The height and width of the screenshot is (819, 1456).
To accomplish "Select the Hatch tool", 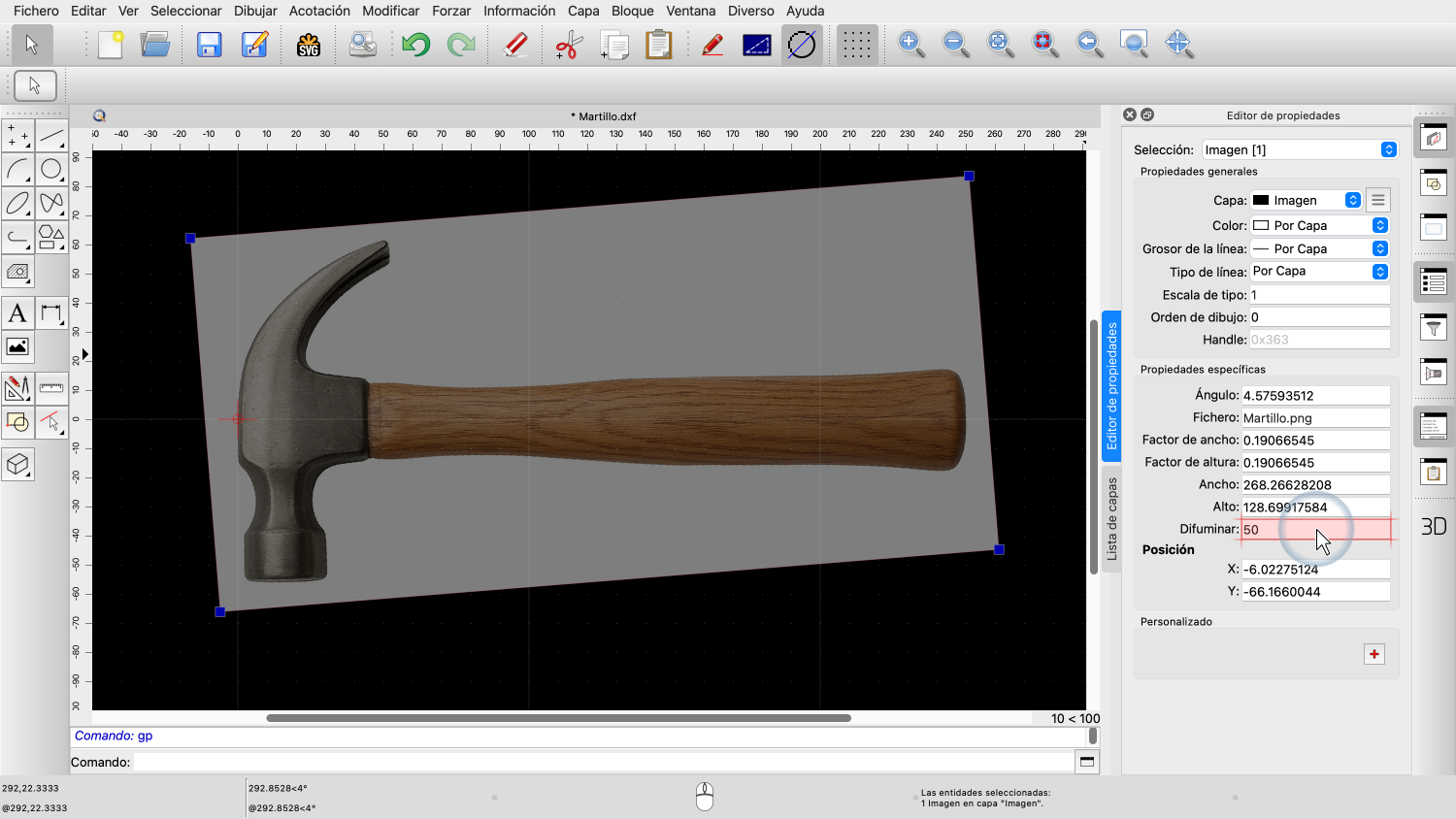I will [17, 272].
